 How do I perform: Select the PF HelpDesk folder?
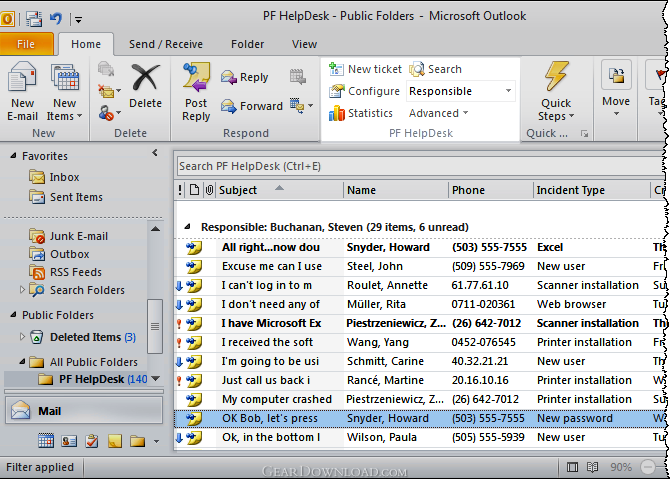click(93, 379)
